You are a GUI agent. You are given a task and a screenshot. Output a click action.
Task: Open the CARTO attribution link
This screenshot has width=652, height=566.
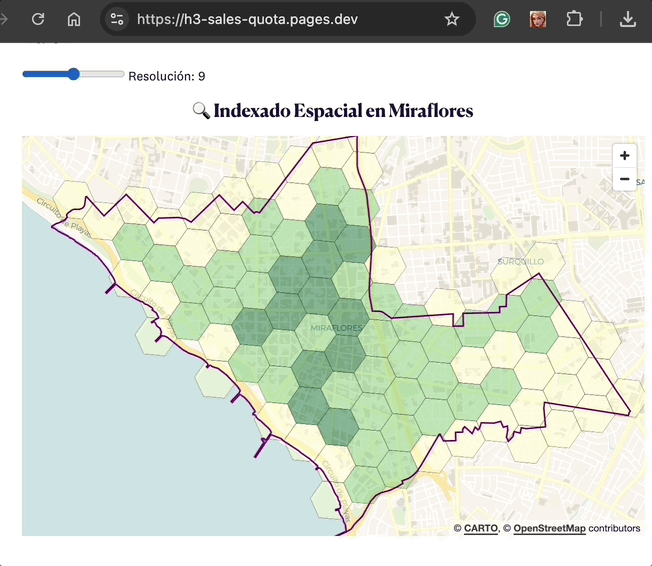(481, 528)
